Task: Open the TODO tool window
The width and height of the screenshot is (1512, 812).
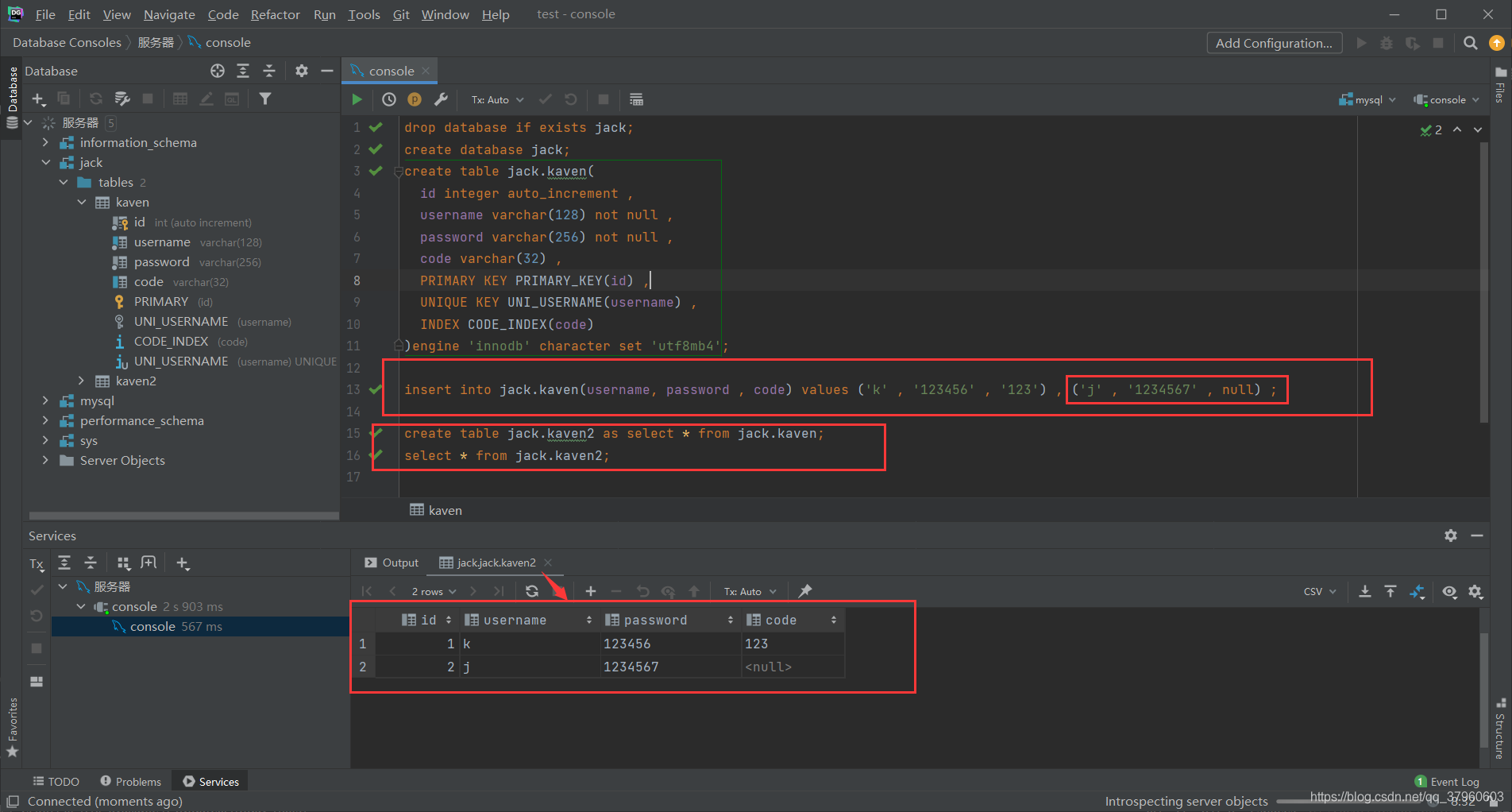Action: tap(56, 782)
